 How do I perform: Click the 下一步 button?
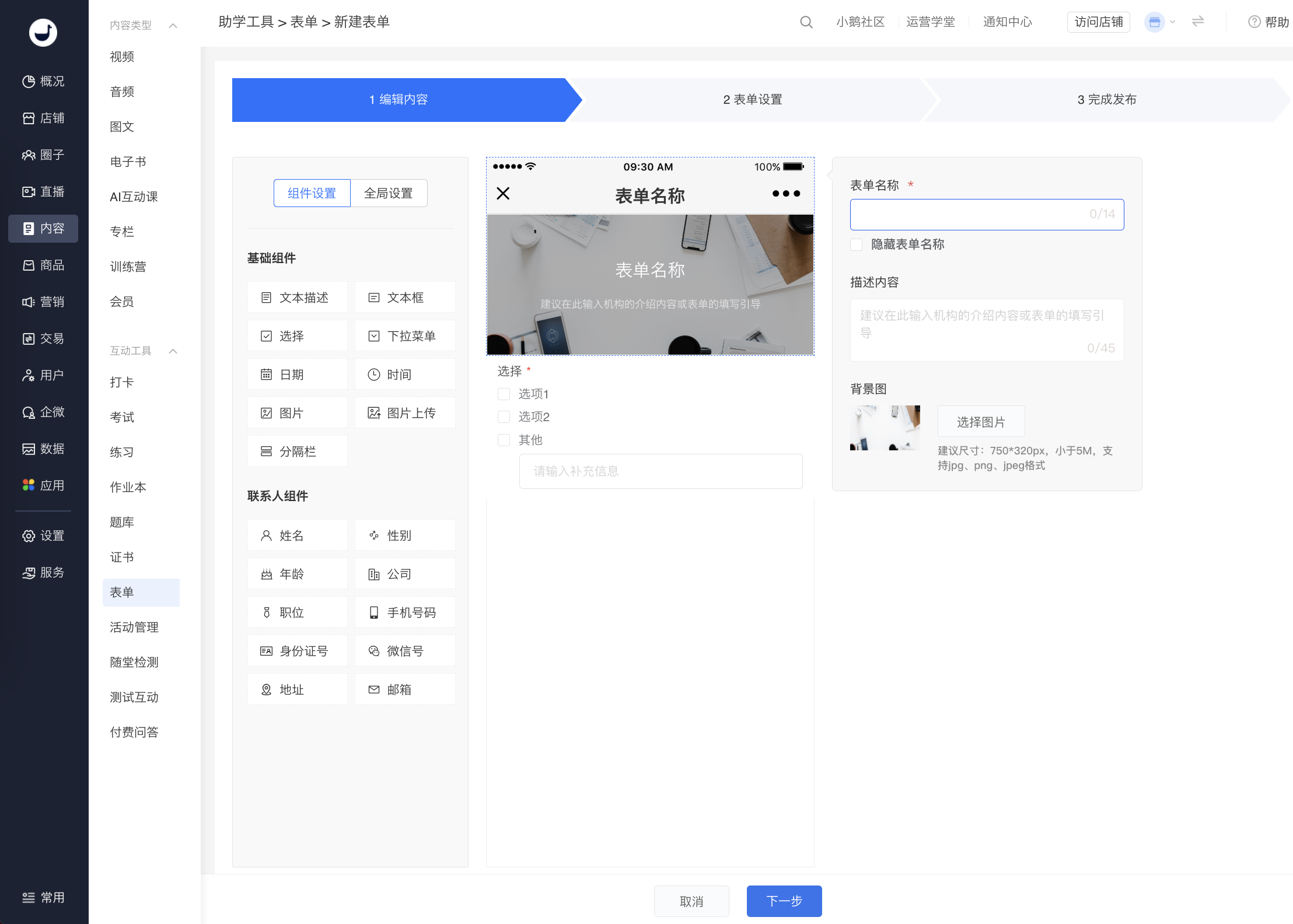click(784, 901)
